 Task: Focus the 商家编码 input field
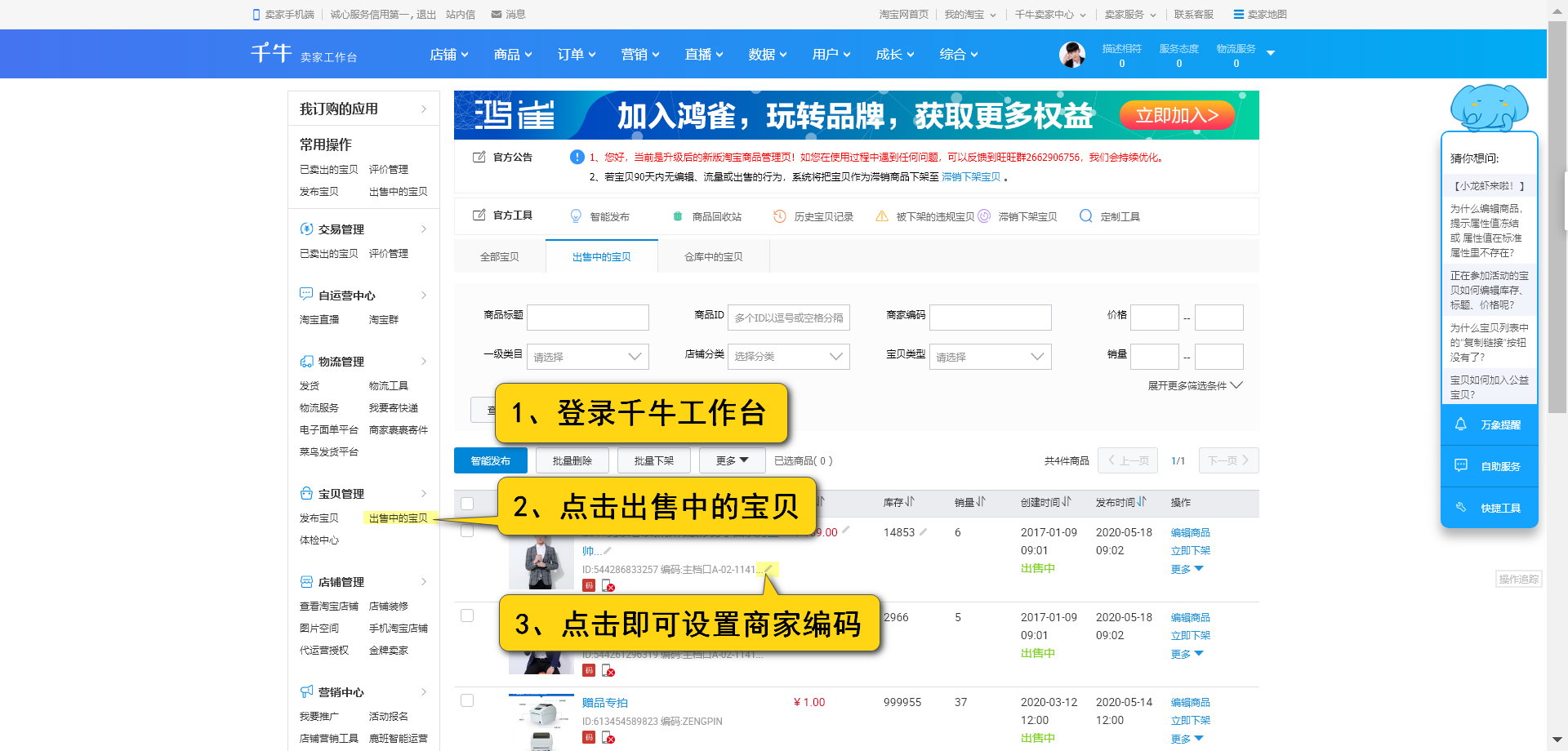tap(991, 317)
